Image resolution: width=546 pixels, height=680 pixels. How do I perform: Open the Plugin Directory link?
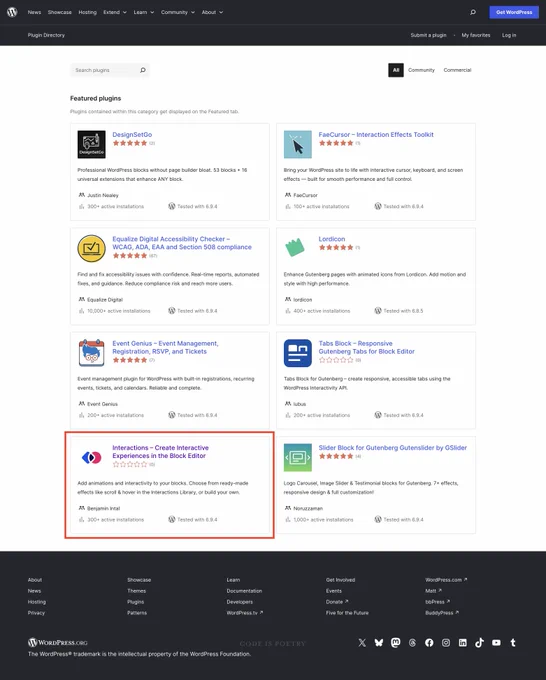coord(46,35)
